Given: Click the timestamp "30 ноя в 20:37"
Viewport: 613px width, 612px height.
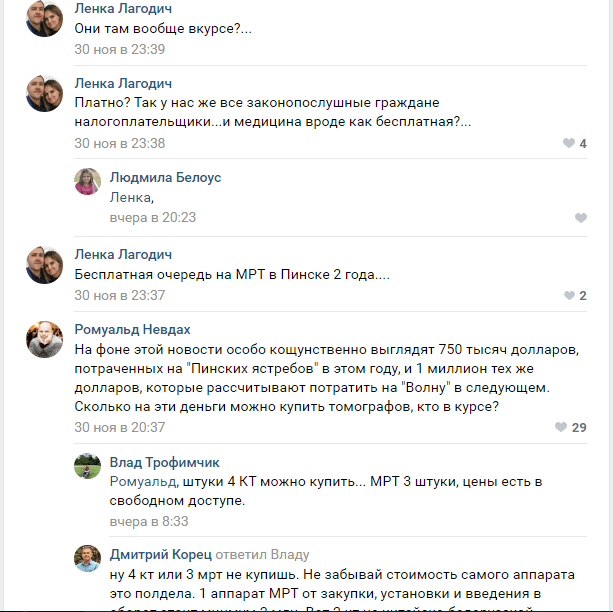Looking at the screenshot, I should (x=120, y=427).
